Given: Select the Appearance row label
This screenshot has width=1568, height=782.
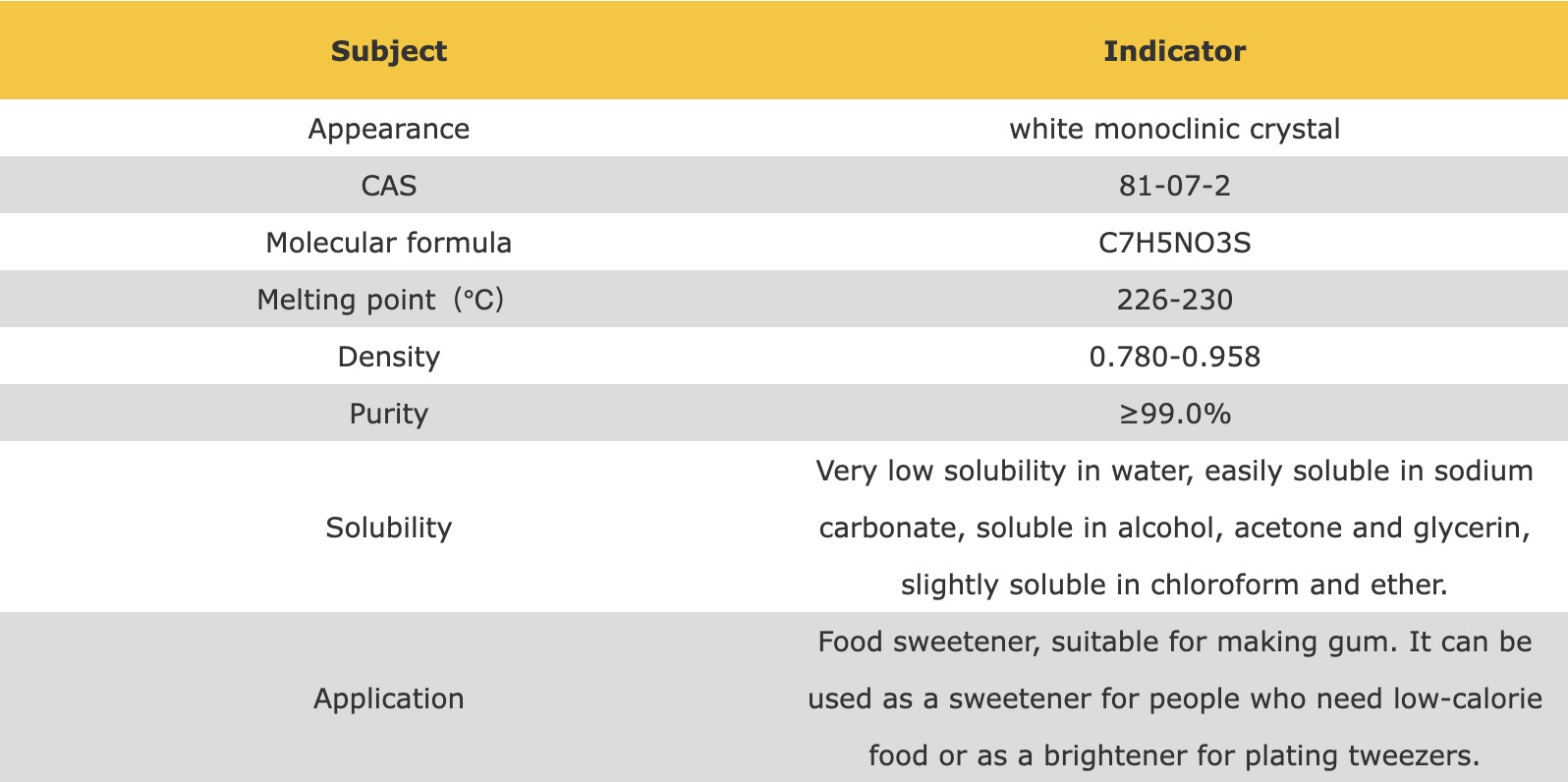Looking at the screenshot, I should point(389,129).
